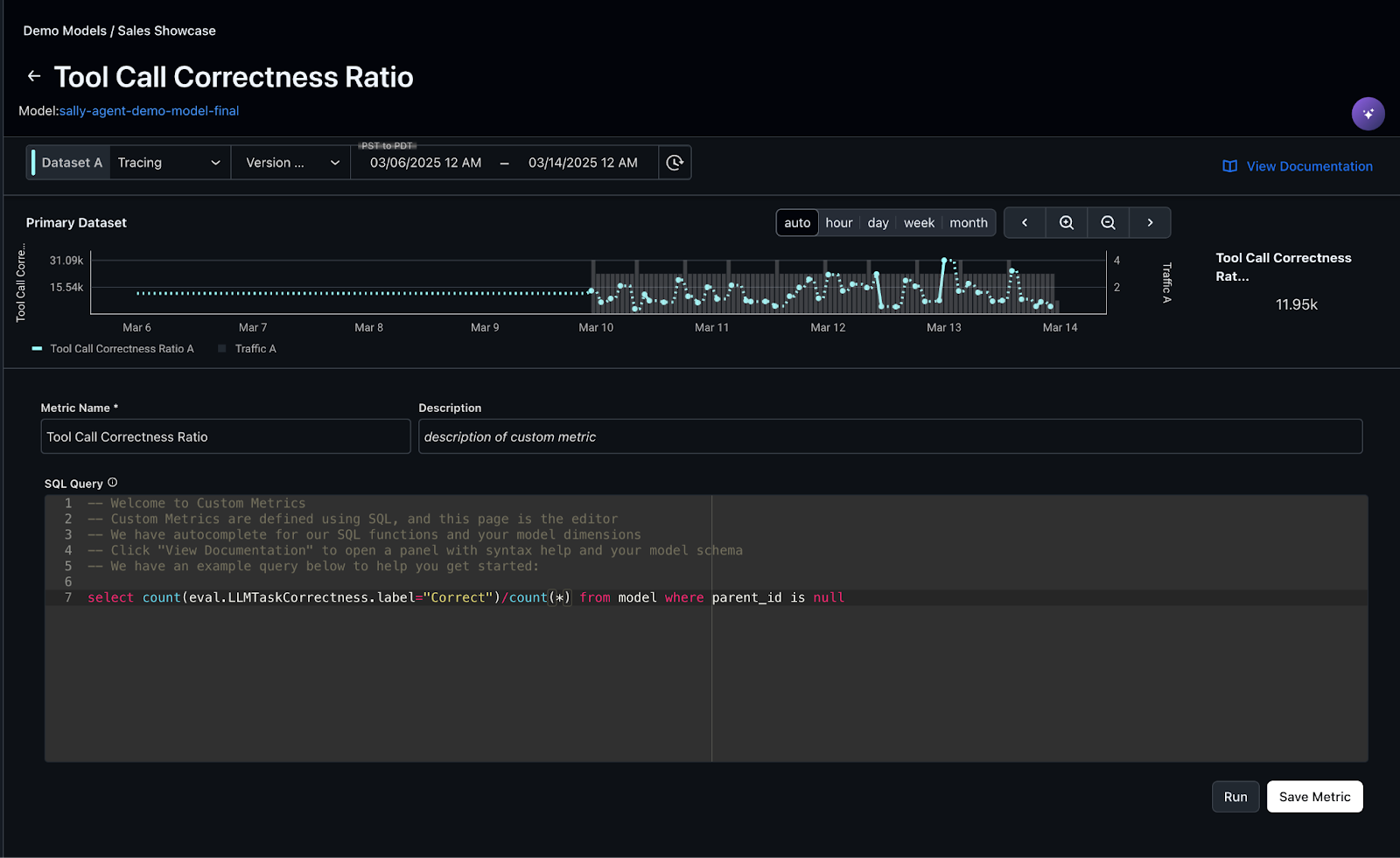The height and width of the screenshot is (858, 1400).
Task: Expand the Tracing dataset dropdown
Action: tap(169, 163)
